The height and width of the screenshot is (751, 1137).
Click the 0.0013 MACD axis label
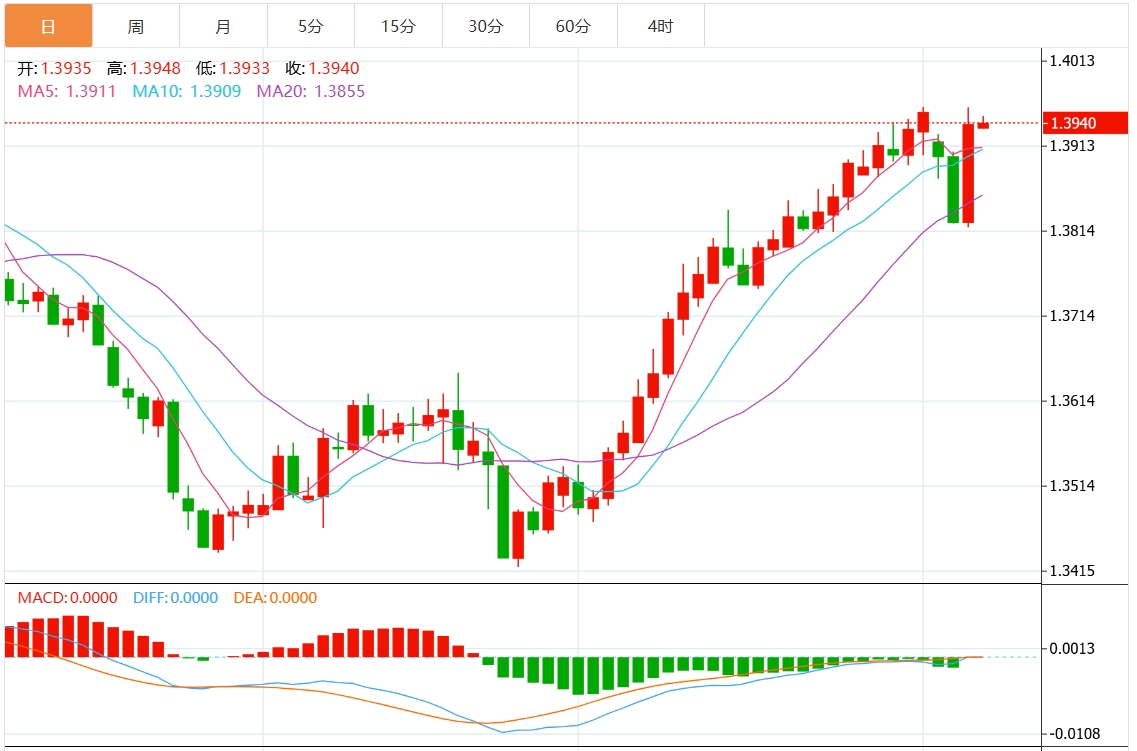click(x=1072, y=648)
